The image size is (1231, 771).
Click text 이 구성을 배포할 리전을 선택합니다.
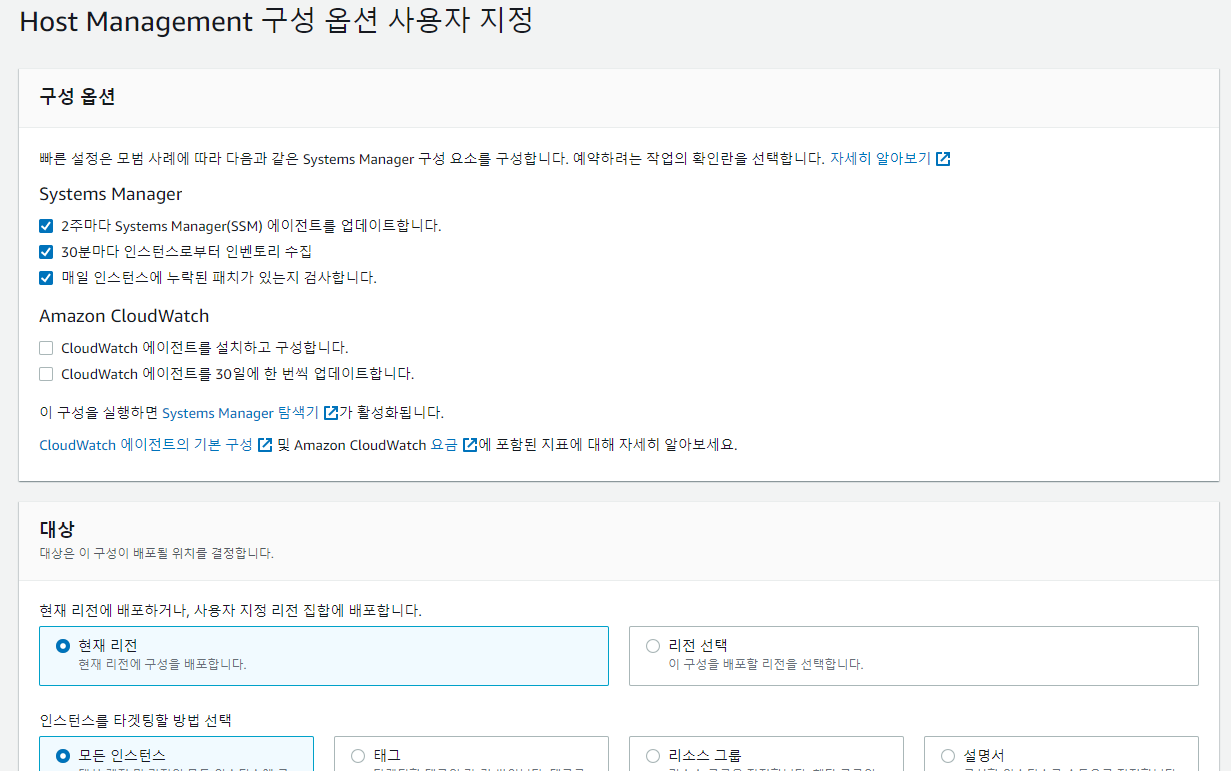coord(765,664)
